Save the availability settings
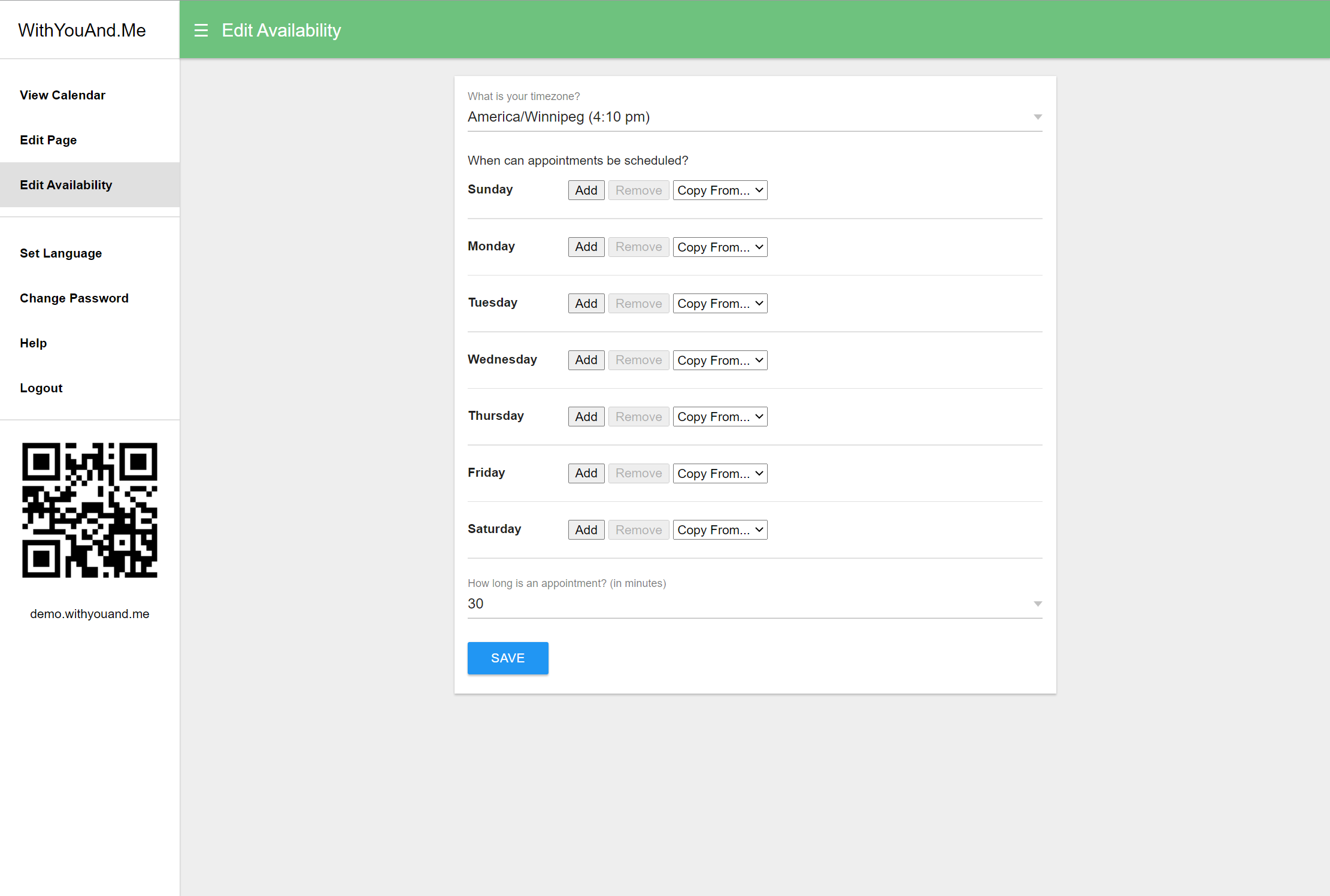Viewport: 1330px width, 896px height. [x=507, y=658]
